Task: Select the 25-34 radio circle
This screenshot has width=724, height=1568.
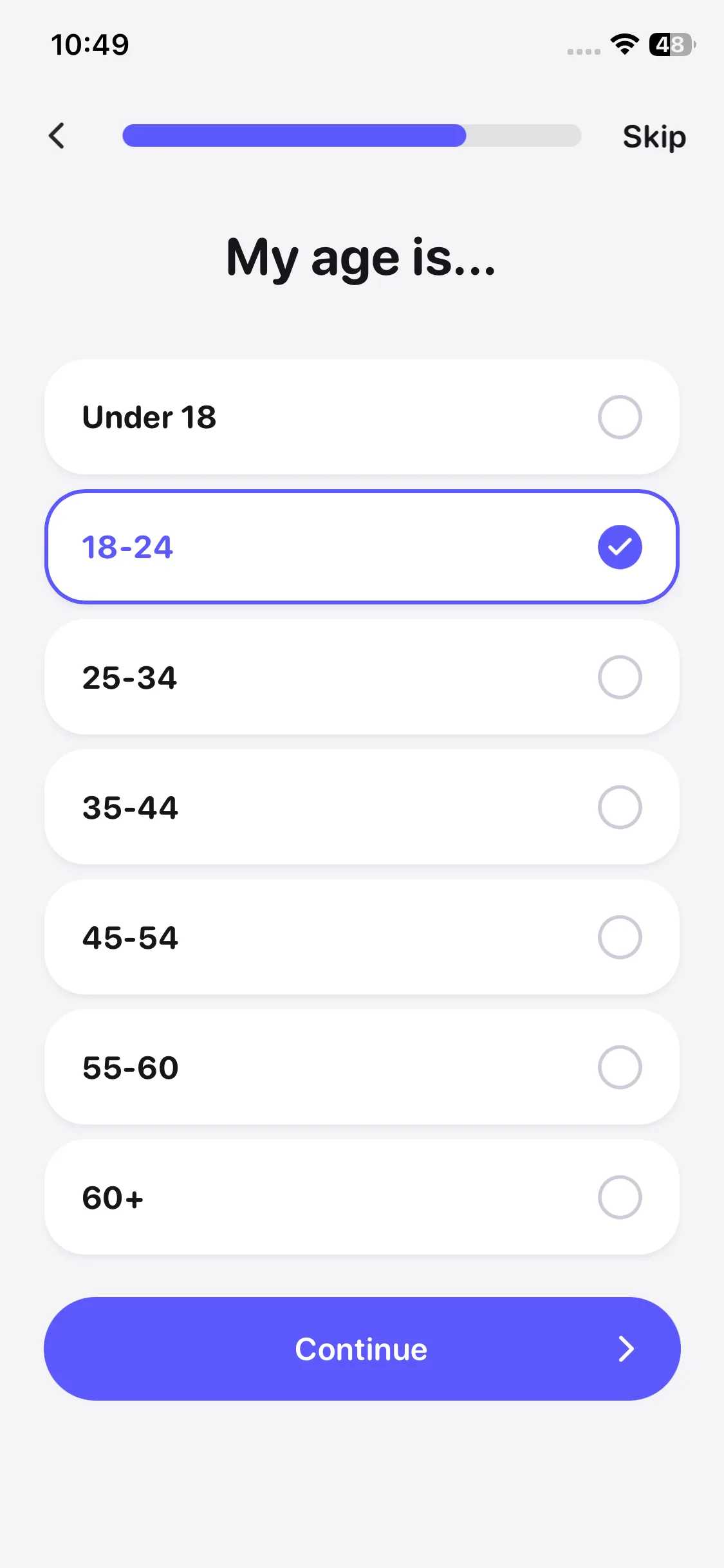Action: coord(619,677)
